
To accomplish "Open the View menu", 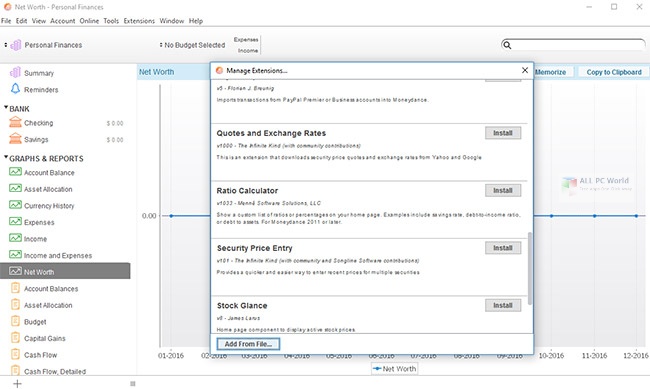I will [39, 21].
